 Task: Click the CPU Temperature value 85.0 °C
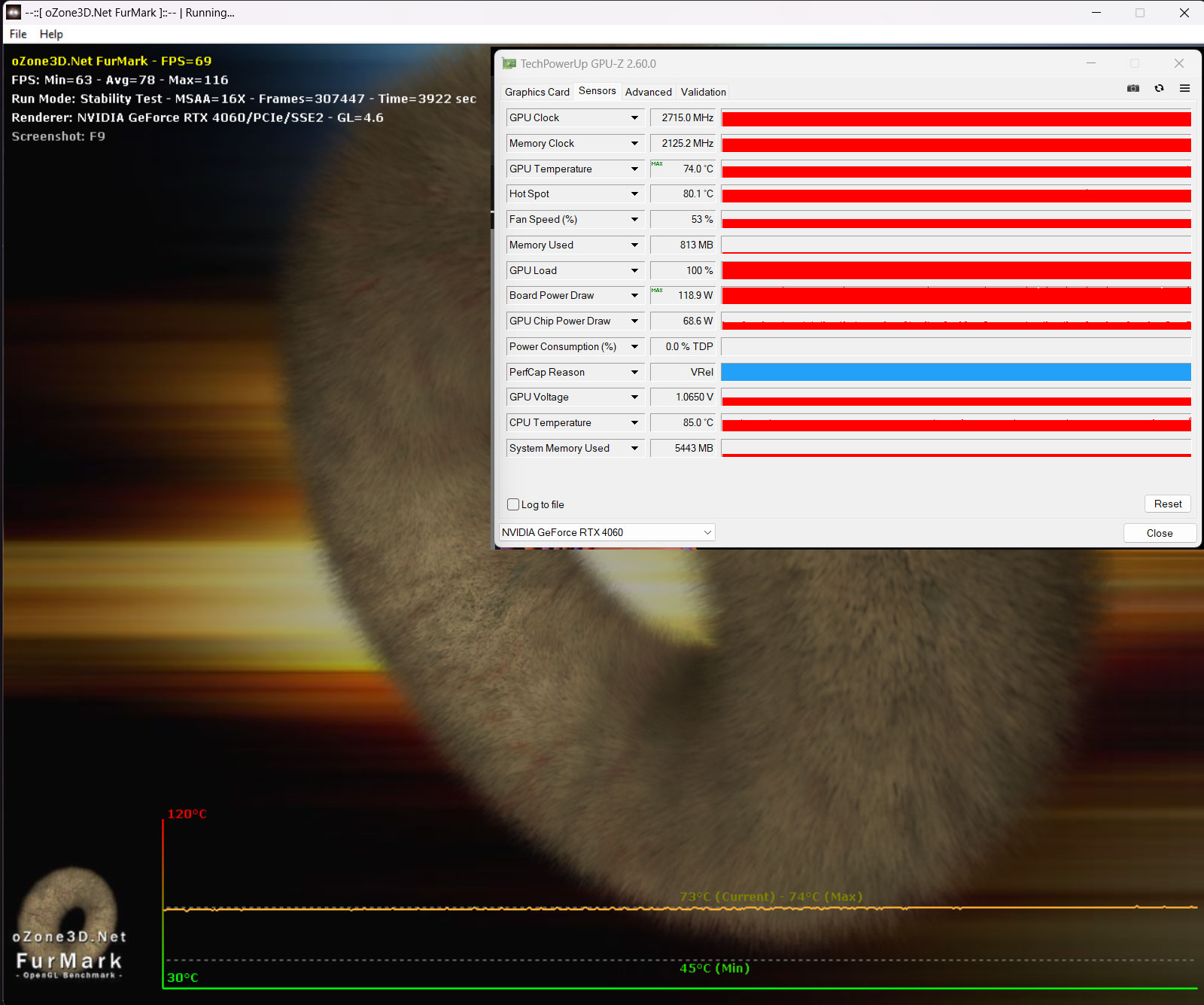[x=683, y=423]
